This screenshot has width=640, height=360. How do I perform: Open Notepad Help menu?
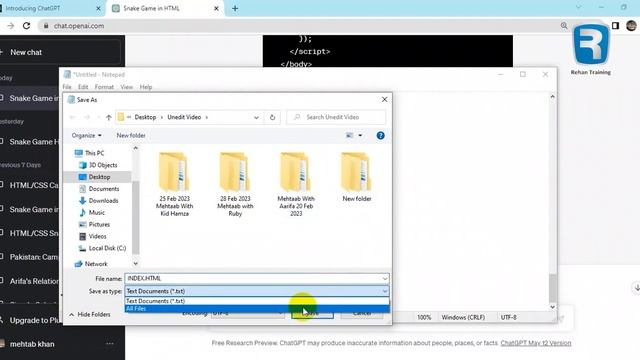click(x=146, y=87)
